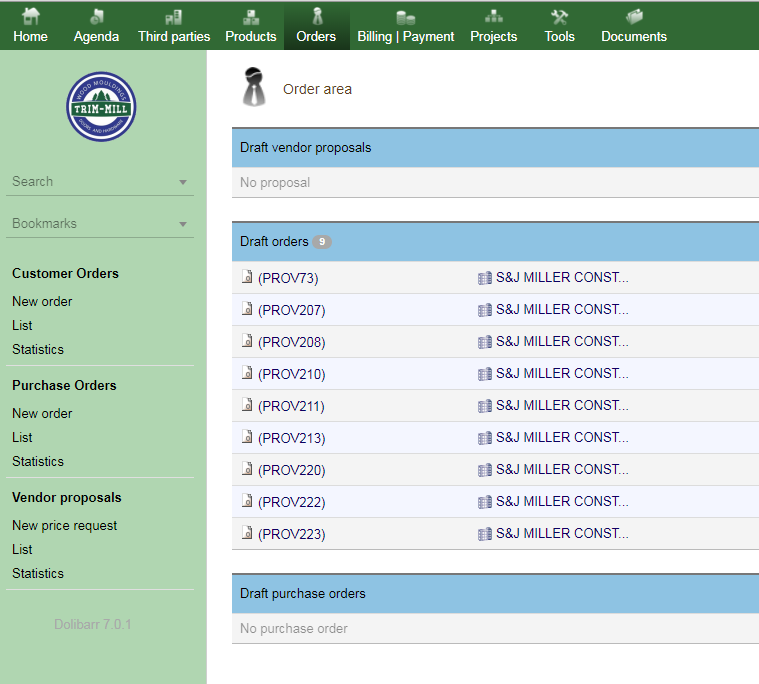759x684 pixels.
Task: Open S&J MILLER CONST link in PROV223 row
Action: [562, 533]
